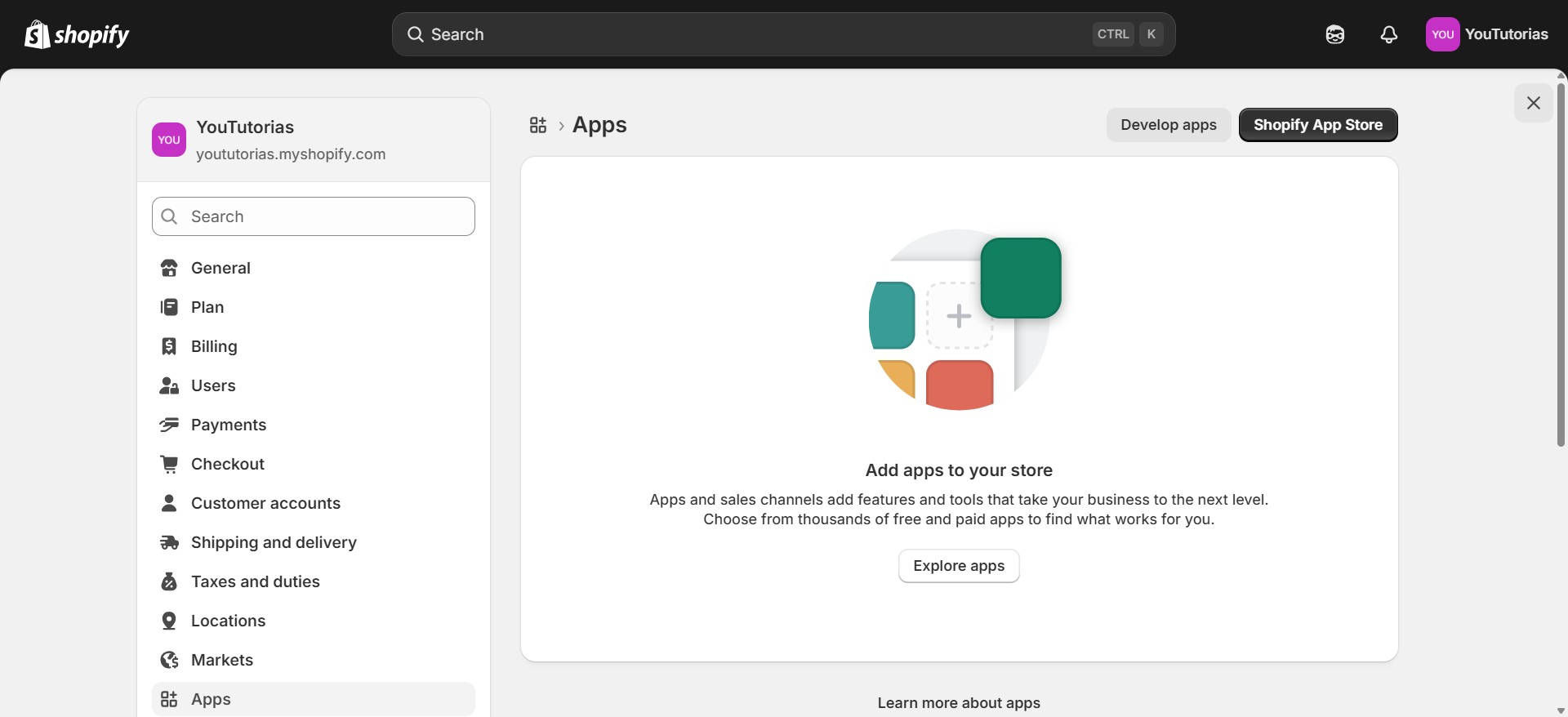Open Locations settings
Image resolution: width=1568 pixels, height=717 pixels.
click(x=314, y=621)
